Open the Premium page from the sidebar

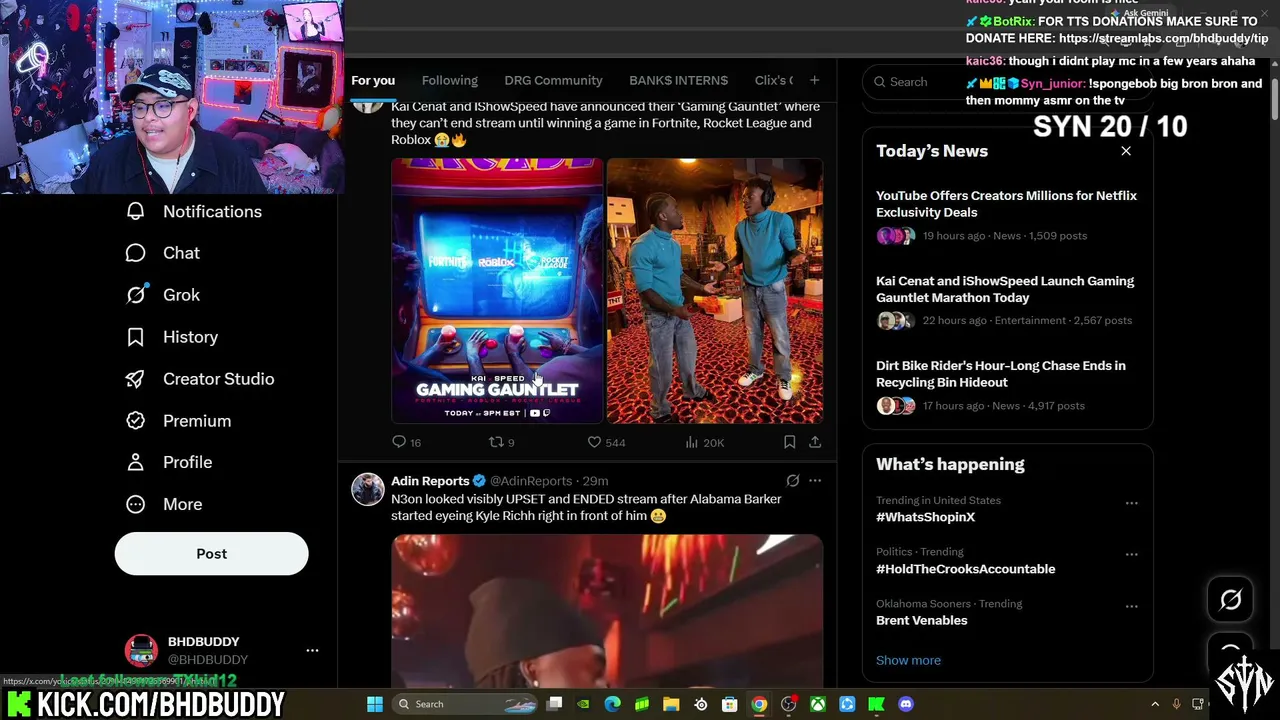tap(178, 421)
